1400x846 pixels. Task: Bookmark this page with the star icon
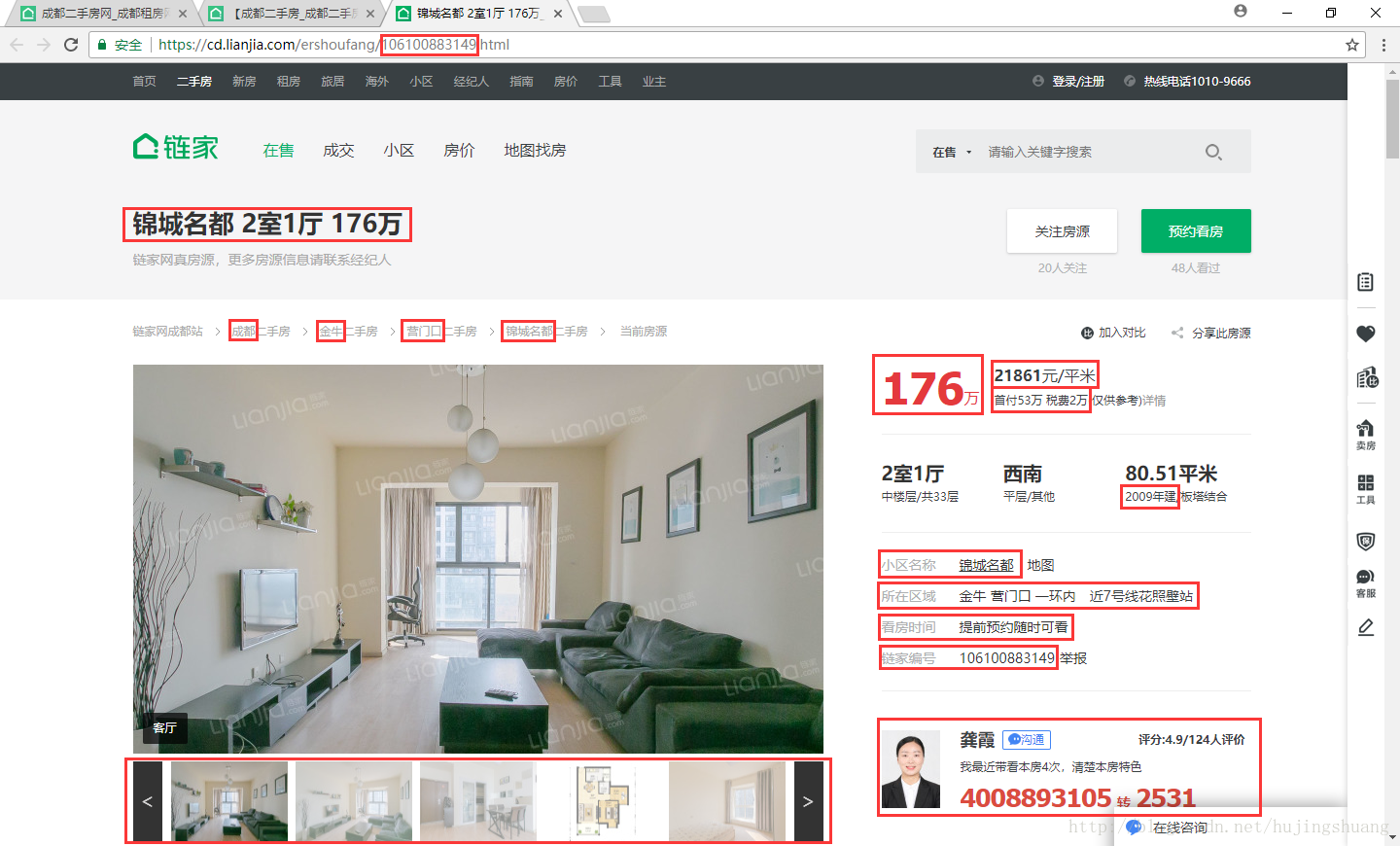pos(1352,45)
